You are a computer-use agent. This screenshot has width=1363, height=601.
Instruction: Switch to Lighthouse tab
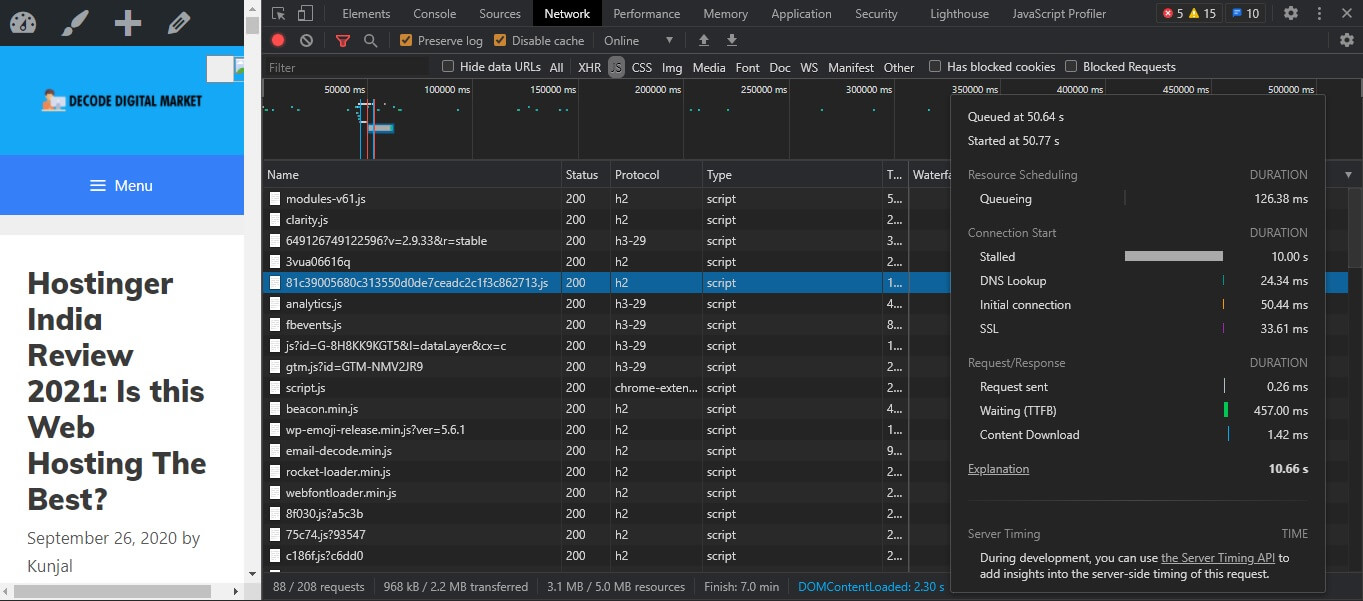coord(960,13)
